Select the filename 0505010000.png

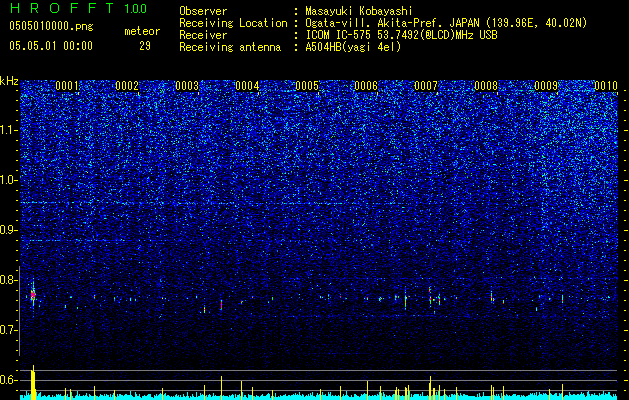[51, 26]
